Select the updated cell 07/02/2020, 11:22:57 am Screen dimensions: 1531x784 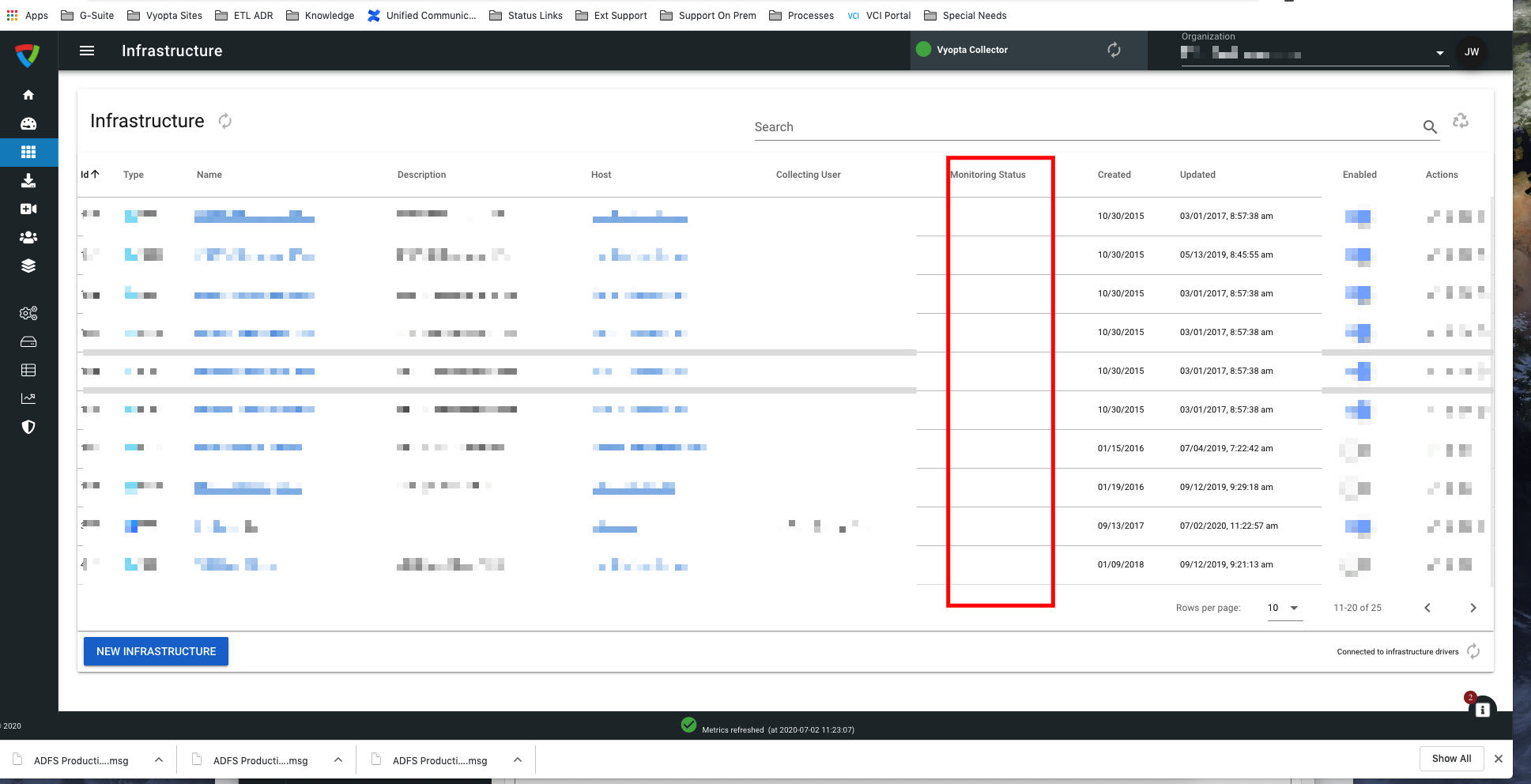pyautogui.click(x=1229, y=526)
